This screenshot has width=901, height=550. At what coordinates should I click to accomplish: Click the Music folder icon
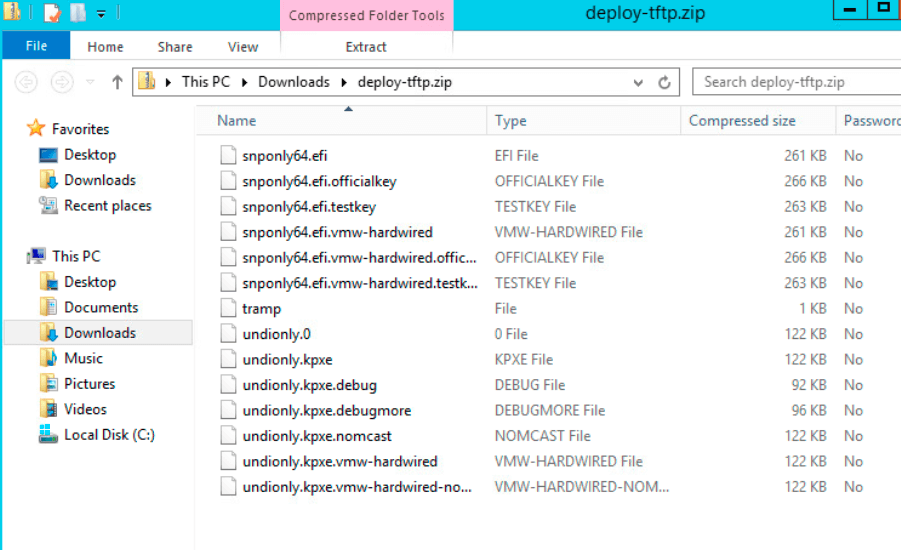(48, 357)
